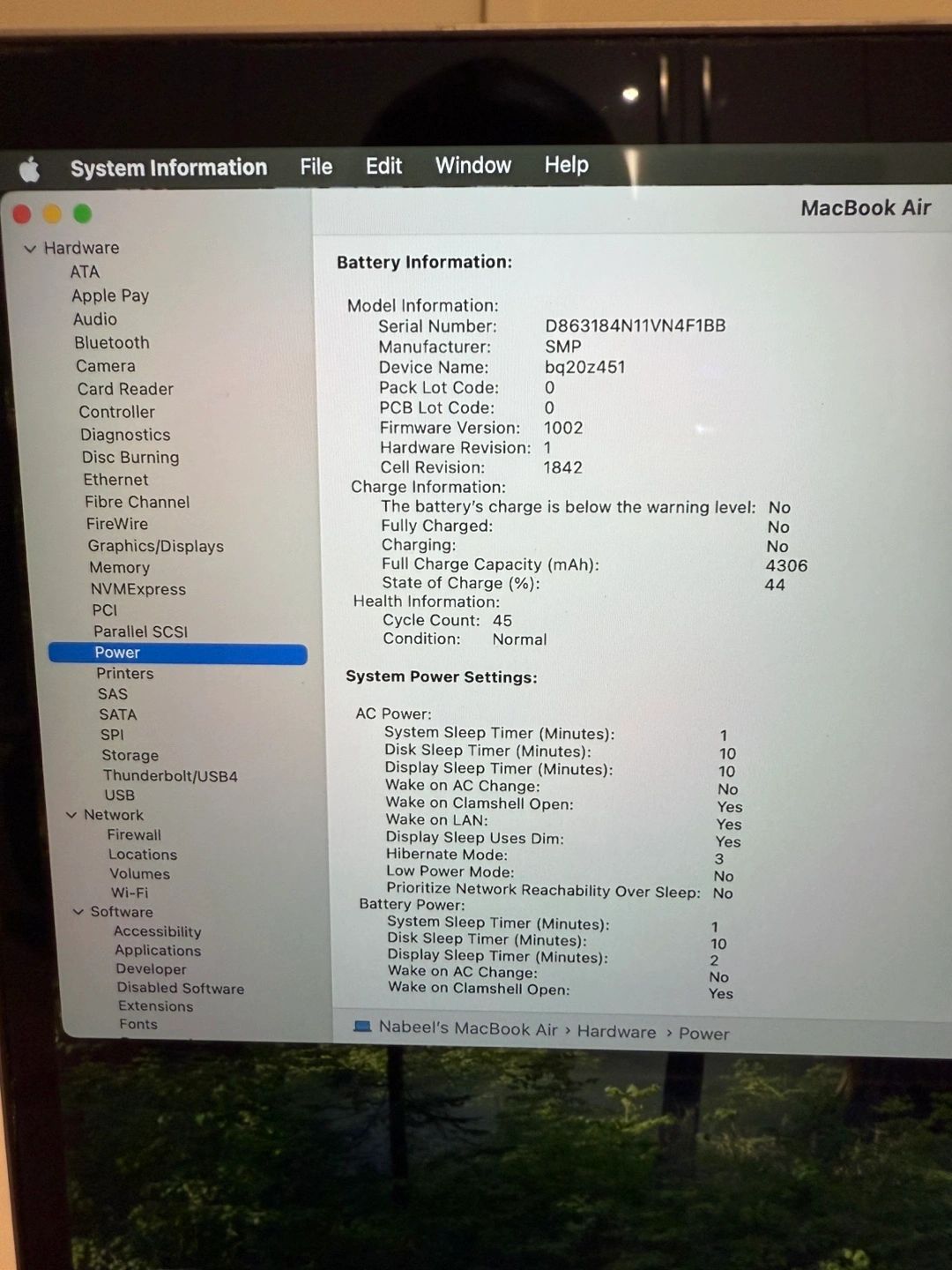The width and height of the screenshot is (952, 1270).
Task: Select Audio in the sidebar
Action: [x=94, y=319]
